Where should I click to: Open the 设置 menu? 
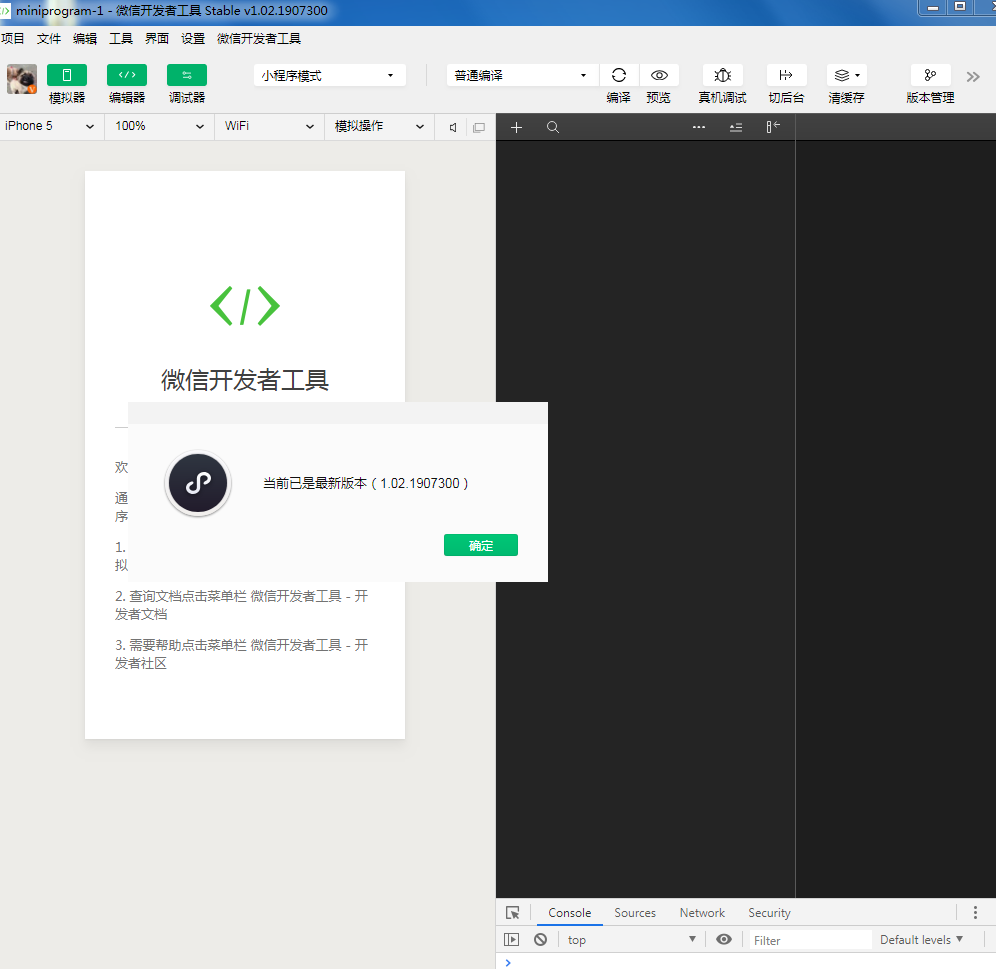click(x=193, y=39)
